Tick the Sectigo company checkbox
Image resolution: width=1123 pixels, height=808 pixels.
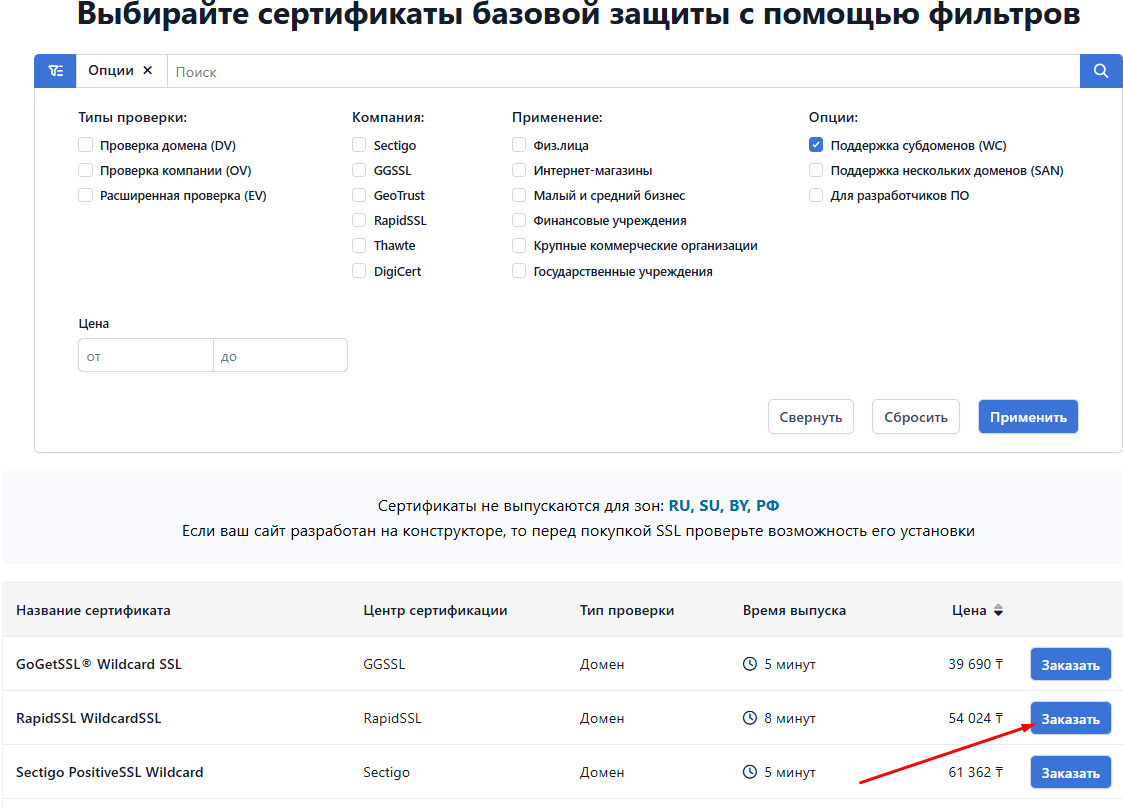pyautogui.click(x=359, y=145)
